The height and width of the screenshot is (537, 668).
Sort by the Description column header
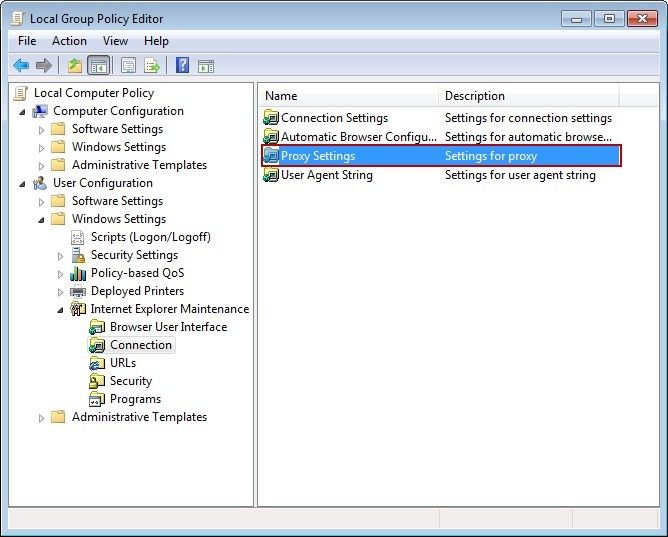point(528,96)
